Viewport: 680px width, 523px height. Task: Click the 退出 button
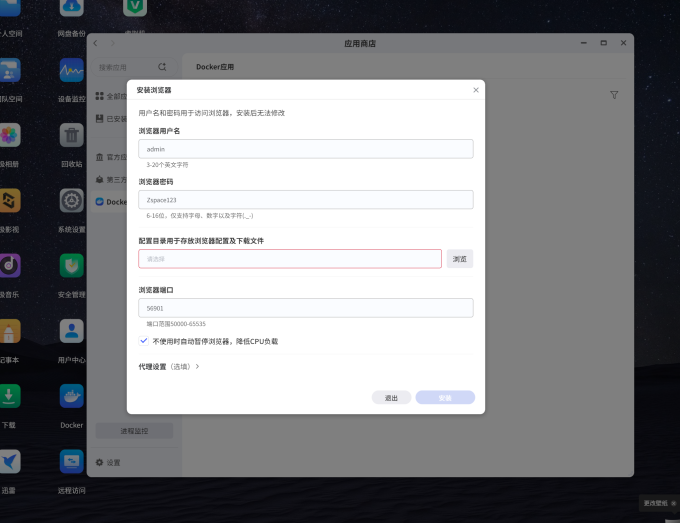pos(391,398)
